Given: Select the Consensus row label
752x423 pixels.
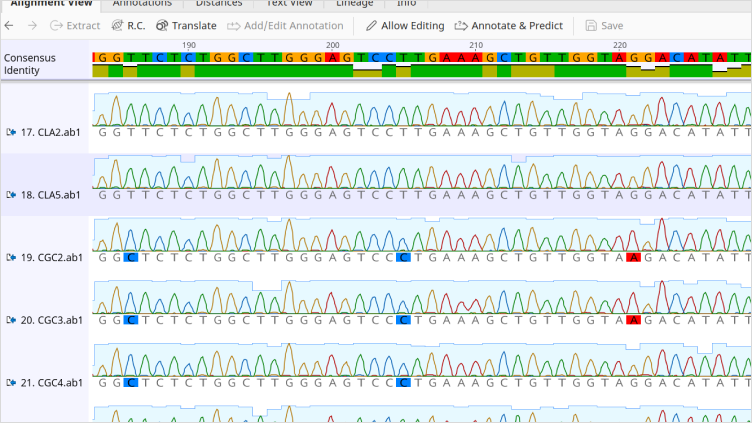Looking at the screenshot, I should (x=30, y=57).
